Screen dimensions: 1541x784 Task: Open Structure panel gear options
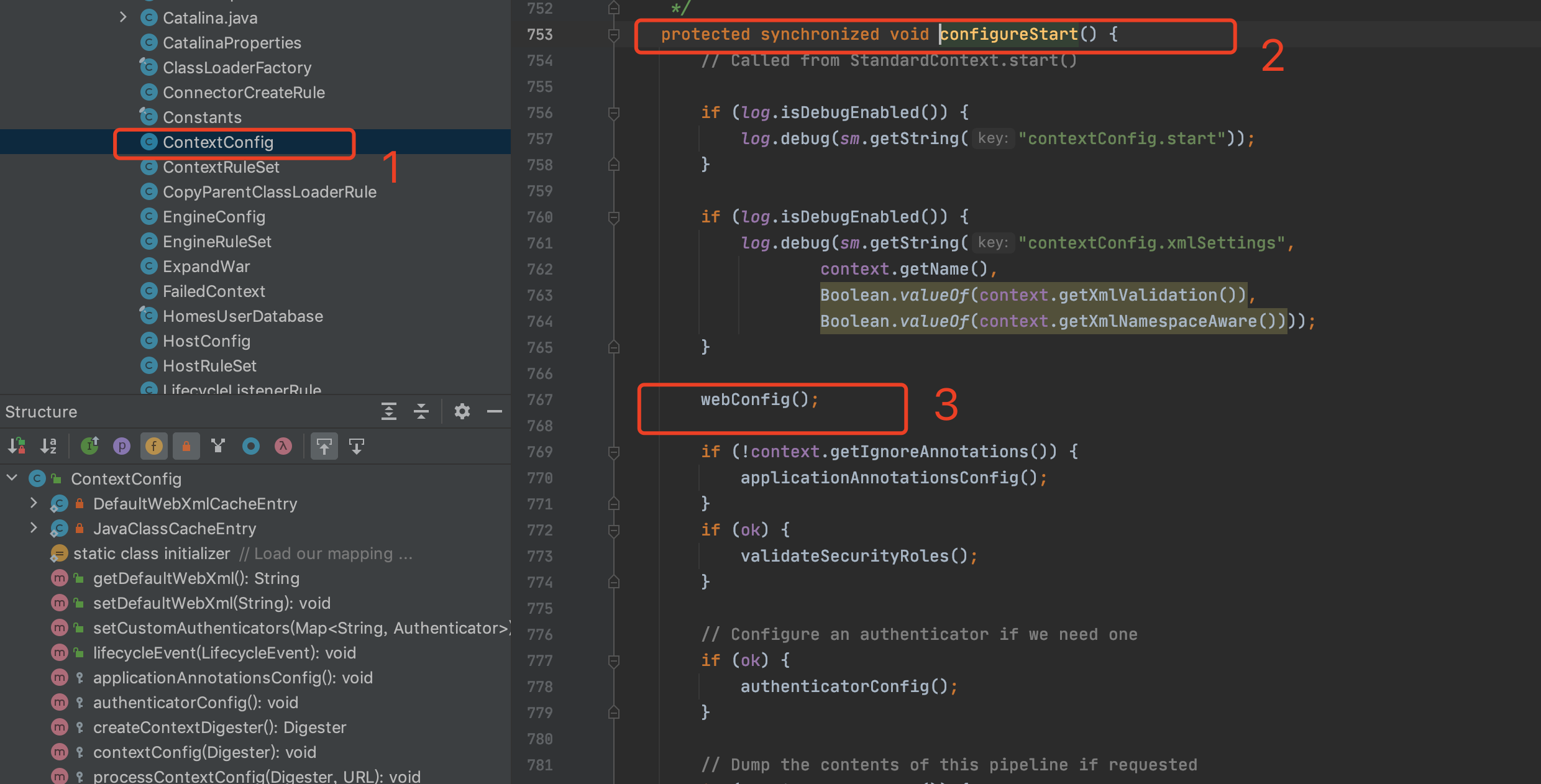tap(462, 411)
